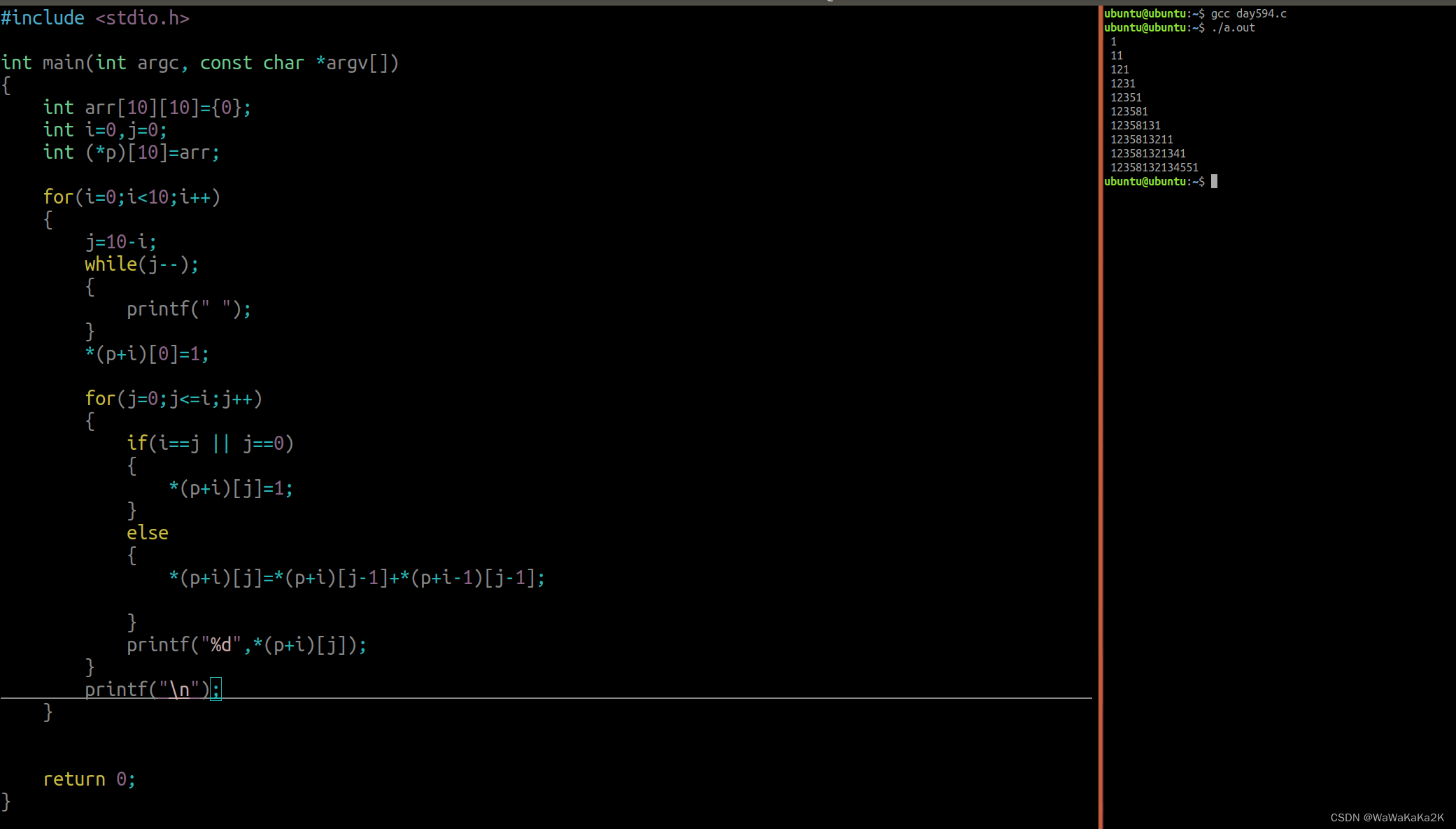This screenshot has height=829, width=1456.
Task: Click the orange vertical pane divider
Action: click(1100, 420)
